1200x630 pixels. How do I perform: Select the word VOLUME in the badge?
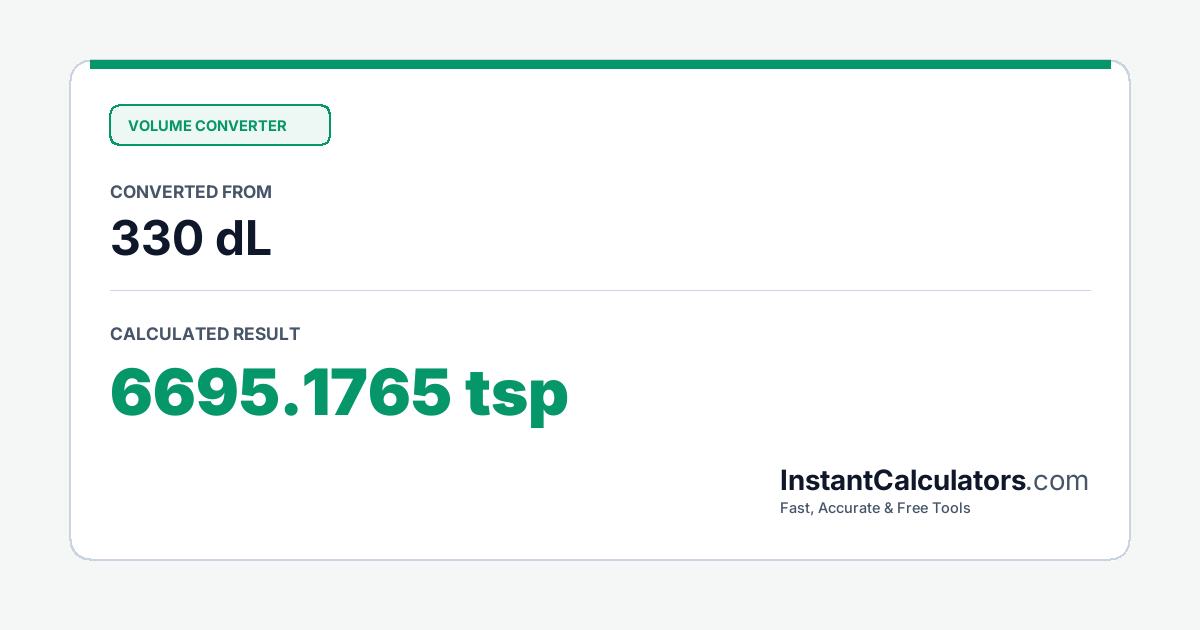click(159, 126)
